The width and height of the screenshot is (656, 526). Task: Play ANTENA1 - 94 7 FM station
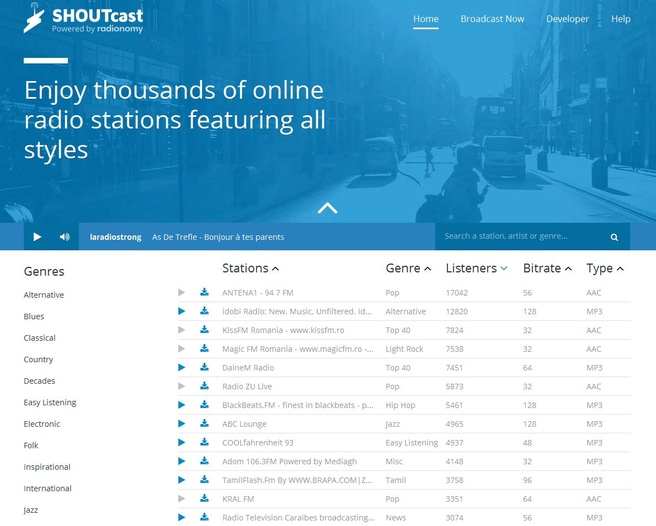[182, 292]
